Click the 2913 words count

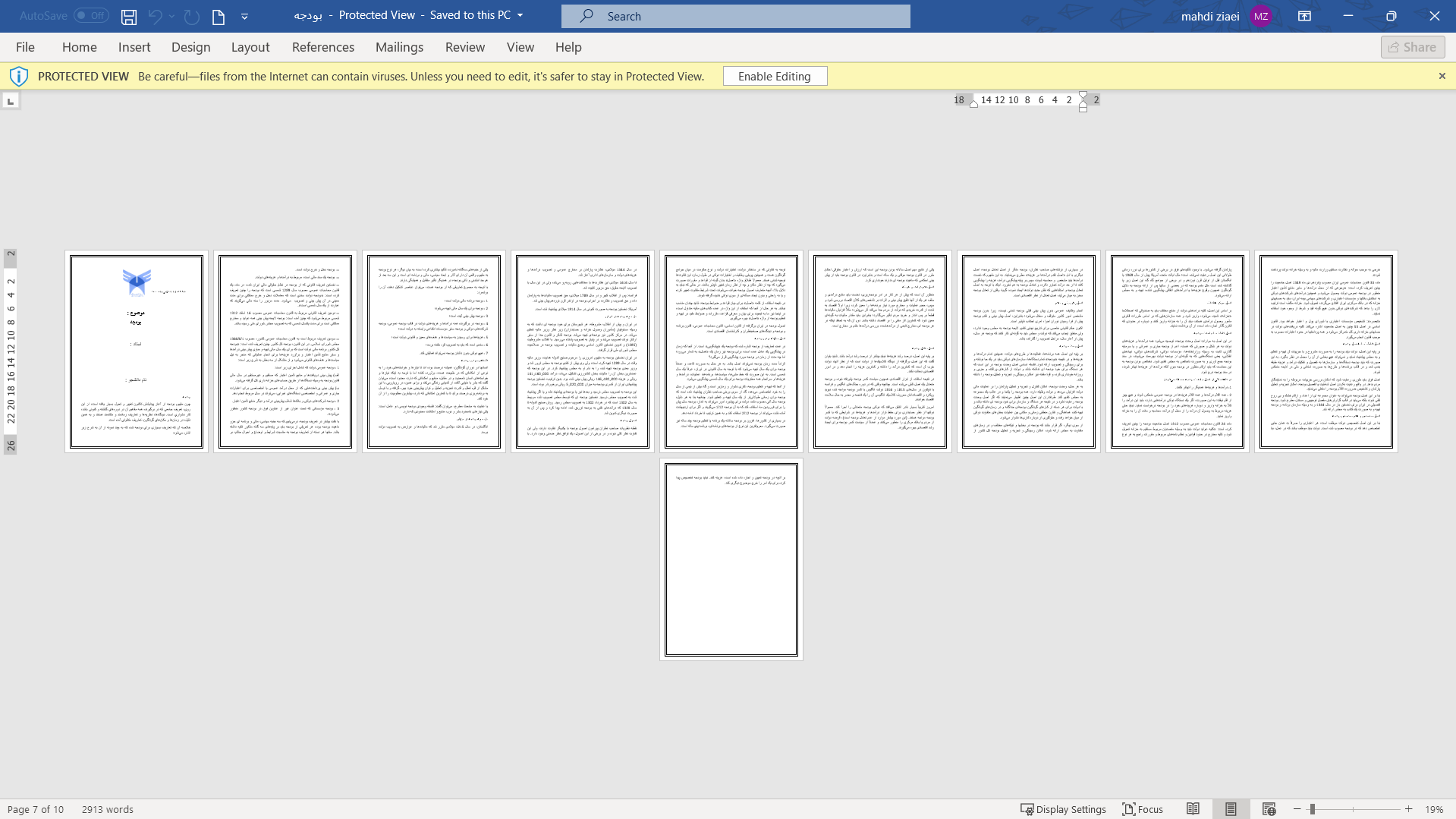click(108, 809)
